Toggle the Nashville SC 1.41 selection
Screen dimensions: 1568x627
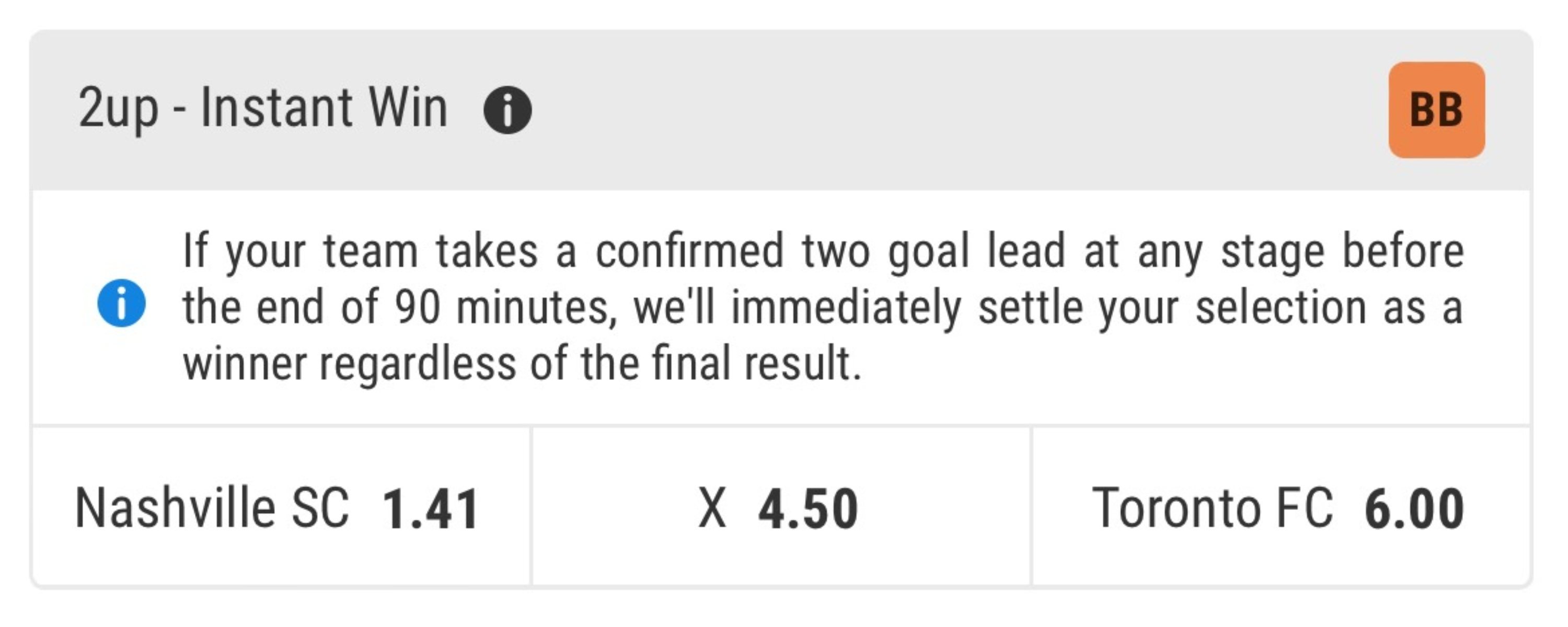click(280, 507)
